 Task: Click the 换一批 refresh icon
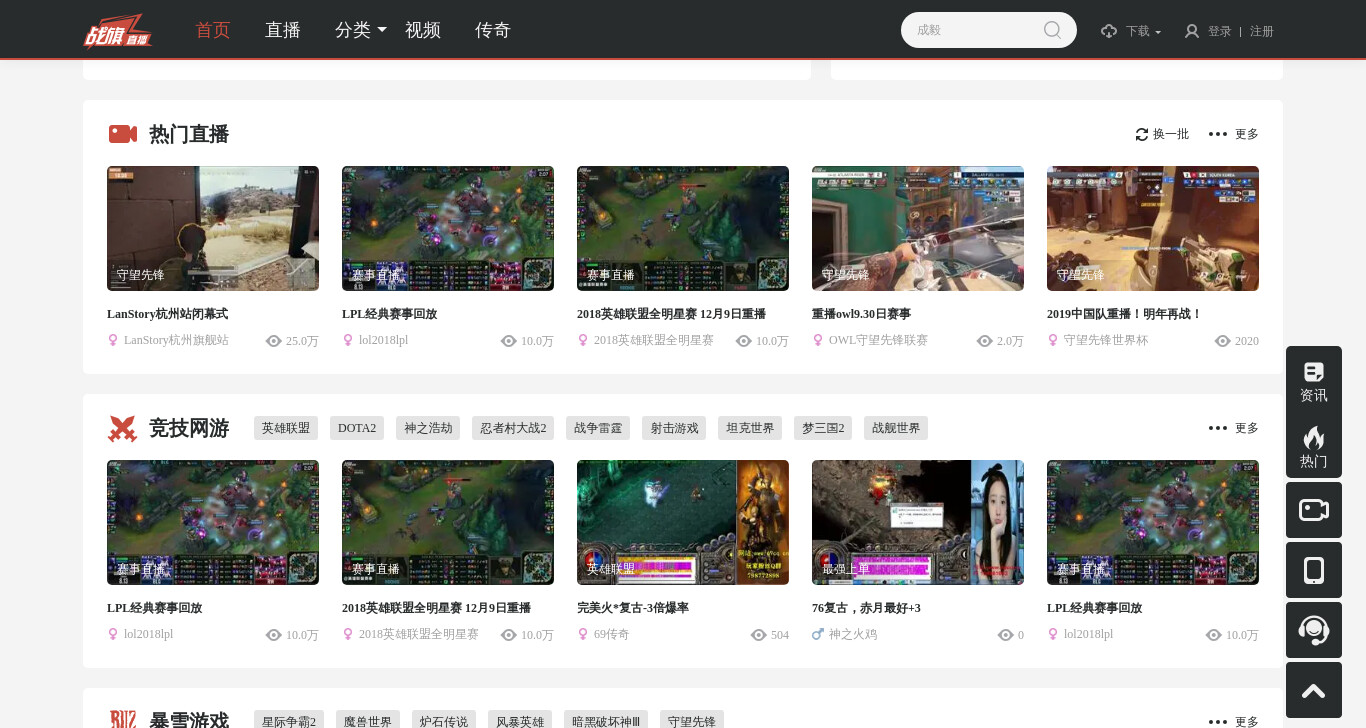click(x=1142, y=134)
